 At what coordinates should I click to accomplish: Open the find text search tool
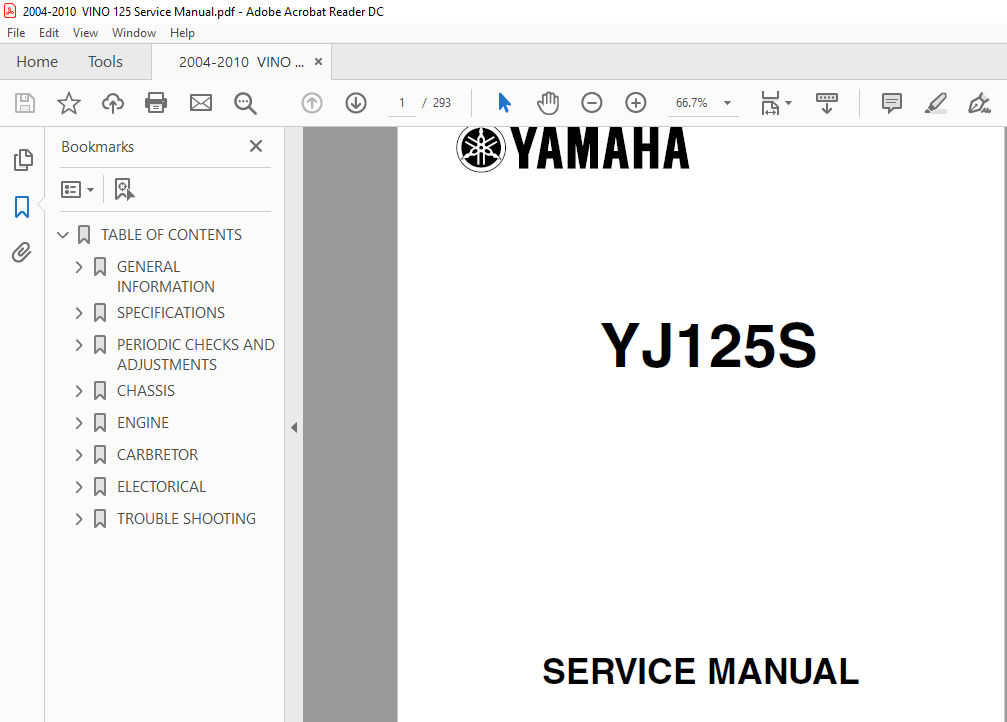point(245,103)
